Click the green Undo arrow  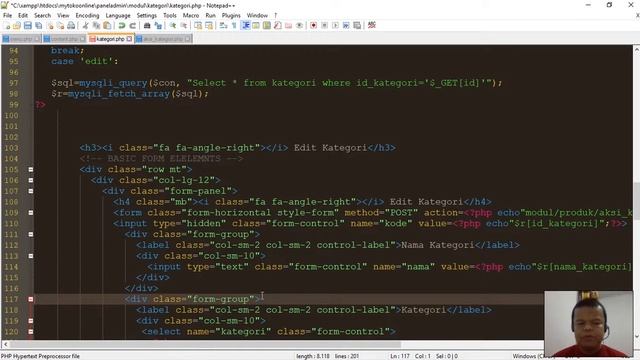[x=122, y=25]
